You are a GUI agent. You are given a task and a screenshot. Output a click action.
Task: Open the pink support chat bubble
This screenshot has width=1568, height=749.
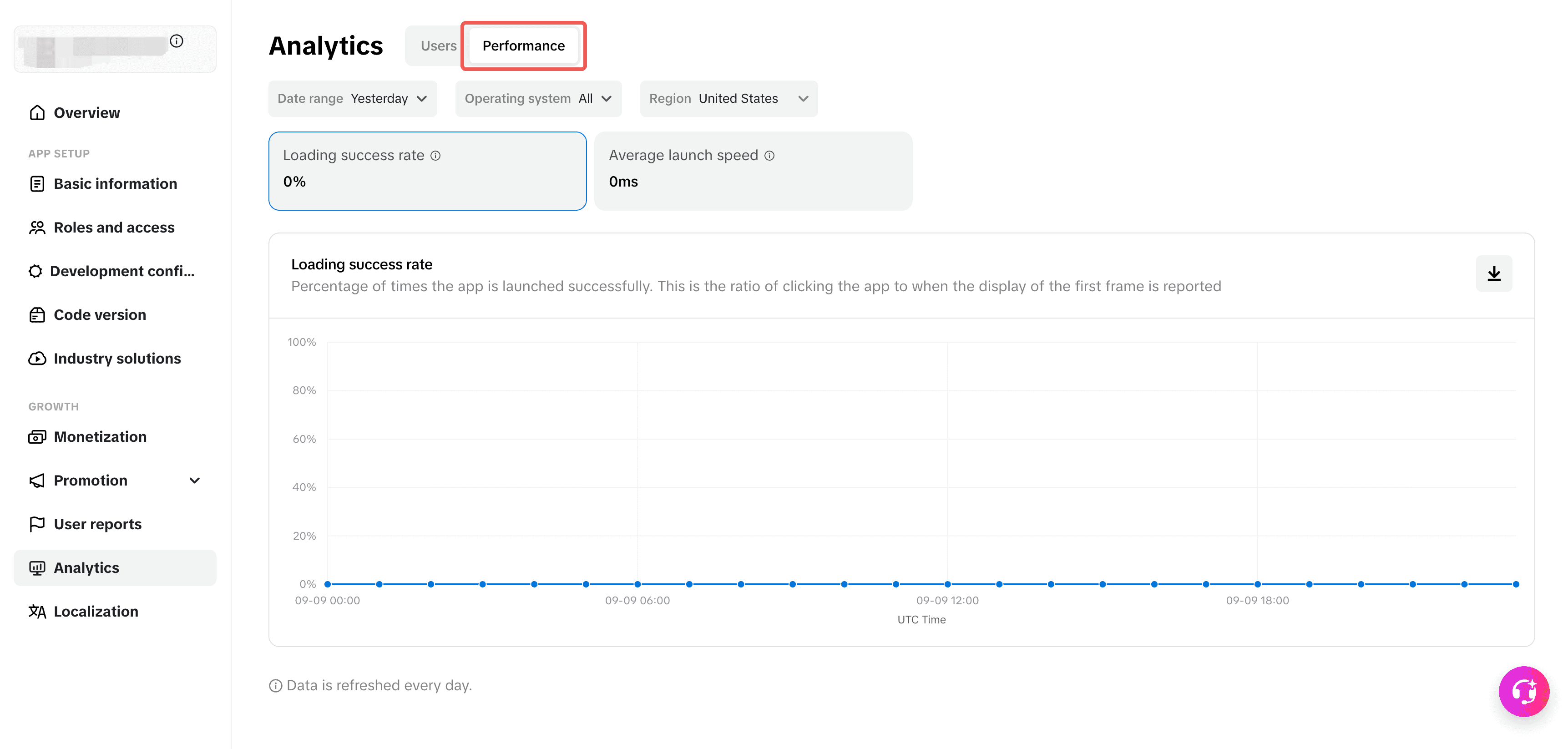pos(1523,691)
